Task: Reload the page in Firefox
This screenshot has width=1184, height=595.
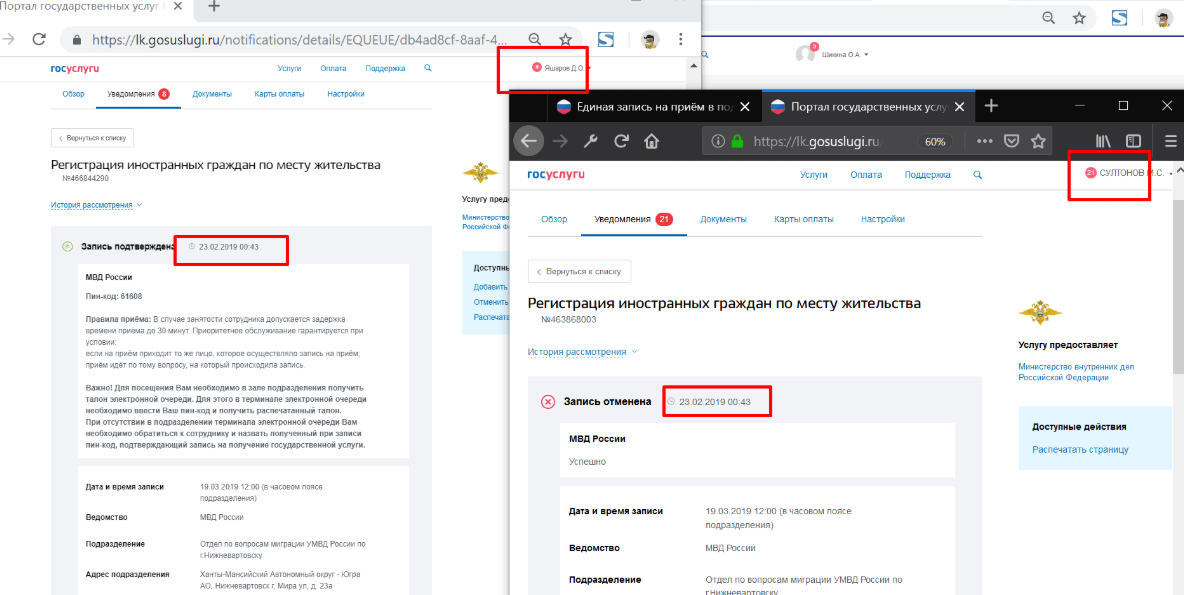Action: coord(621,140)
